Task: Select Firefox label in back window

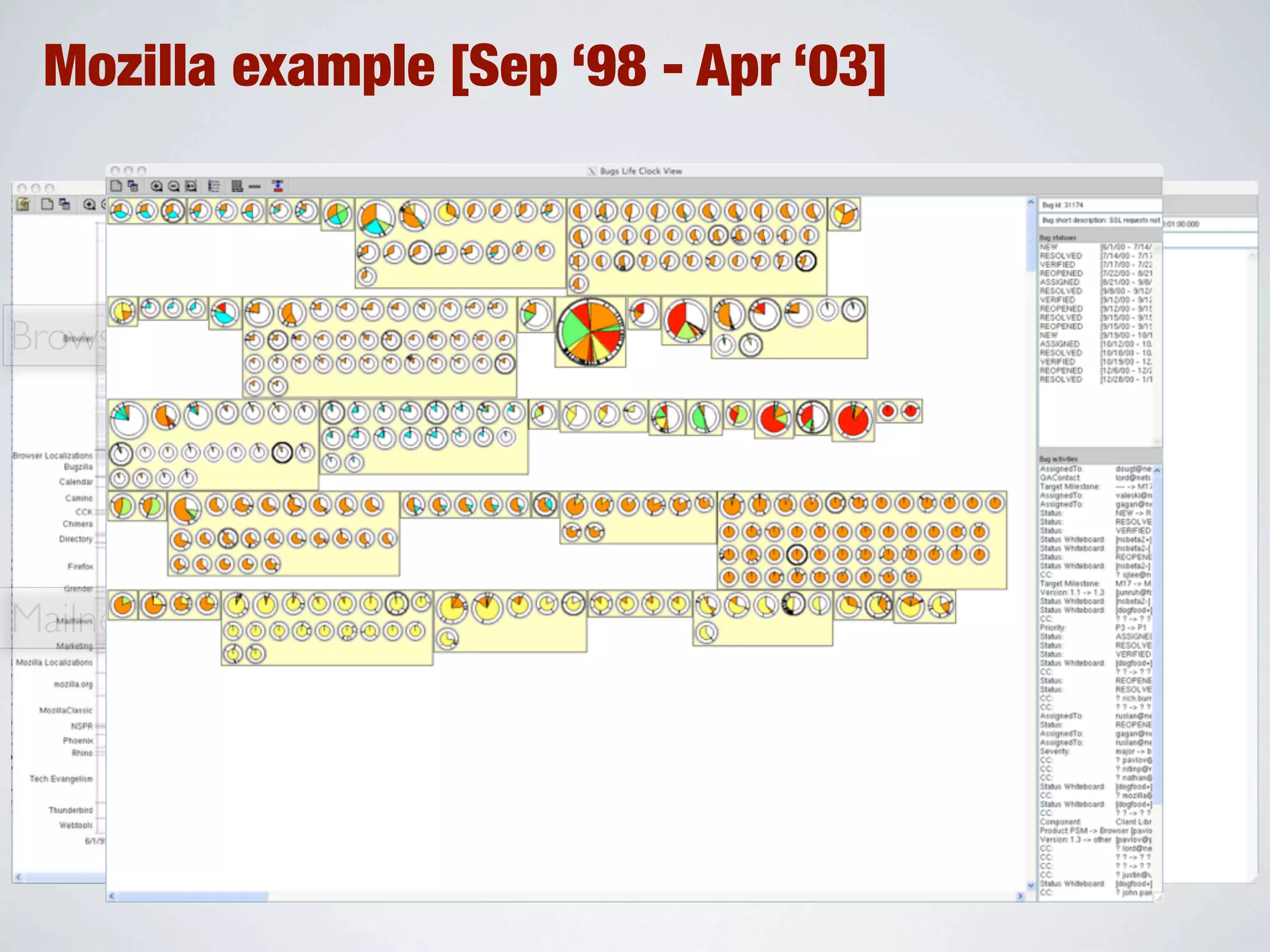Action: tap(80, 566)
